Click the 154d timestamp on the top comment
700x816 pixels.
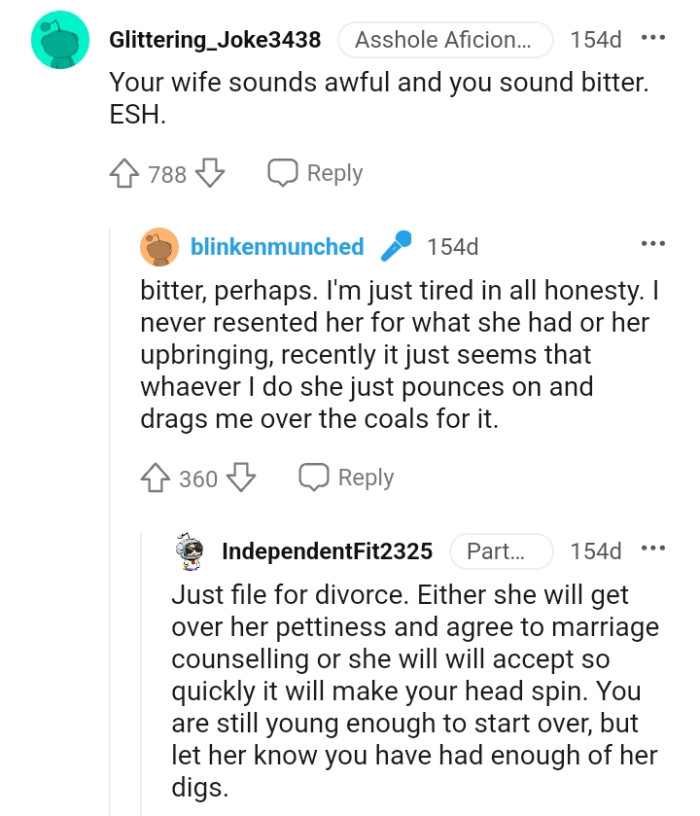[x=596, y=40]
